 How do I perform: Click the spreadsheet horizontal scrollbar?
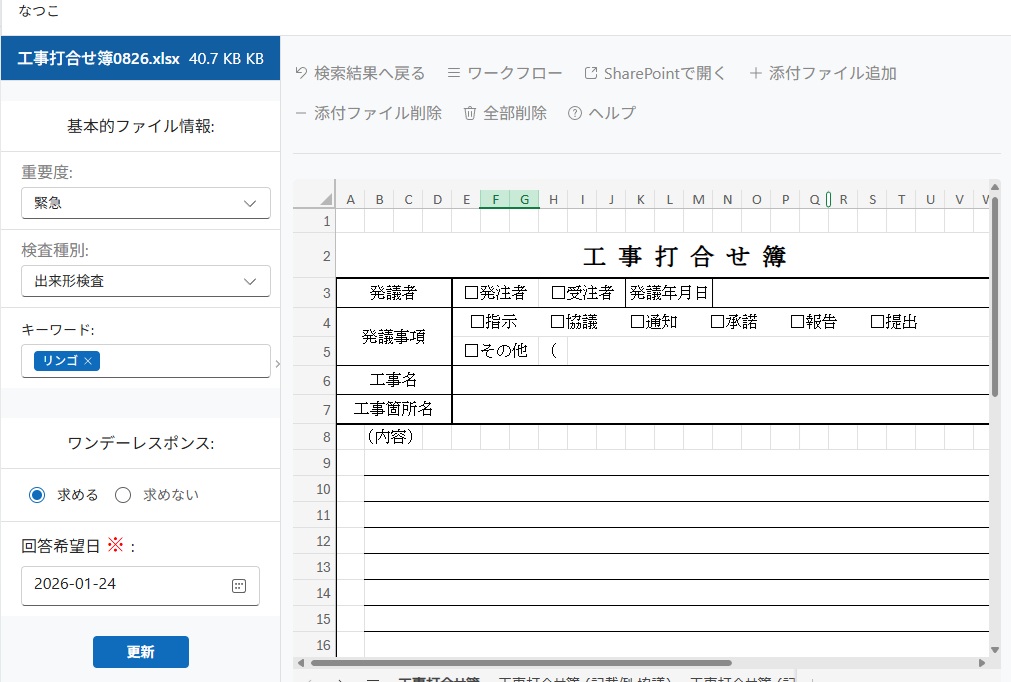(520, 662)
